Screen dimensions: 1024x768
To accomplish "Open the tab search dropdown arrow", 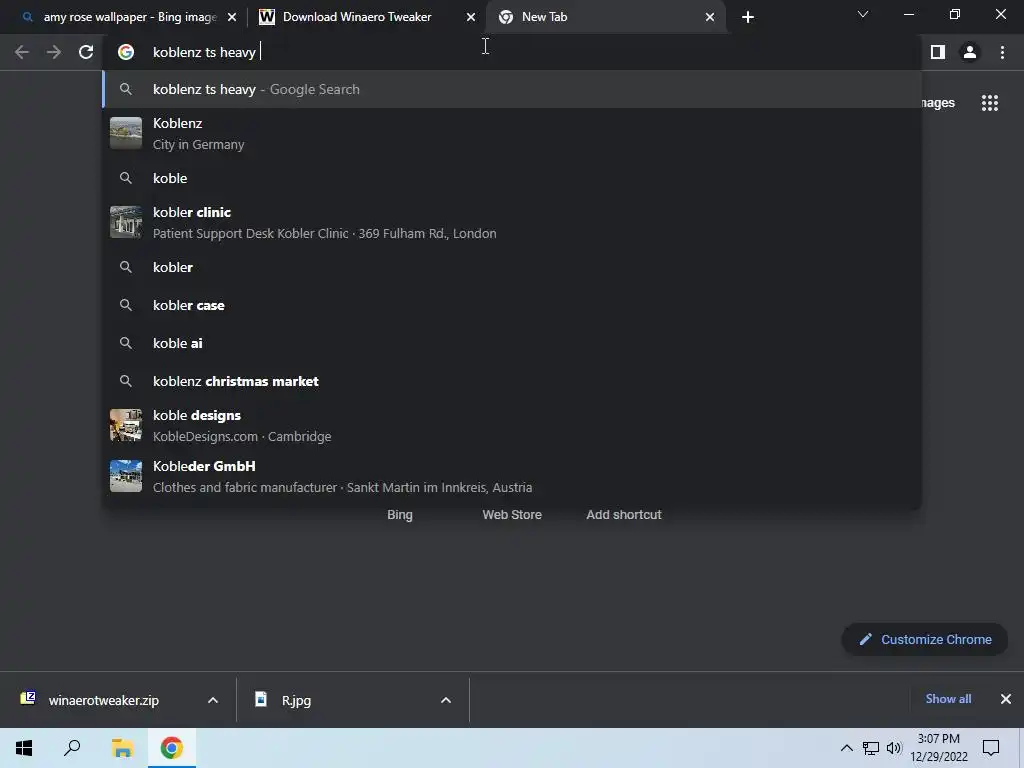I will (x=863, y=14).
